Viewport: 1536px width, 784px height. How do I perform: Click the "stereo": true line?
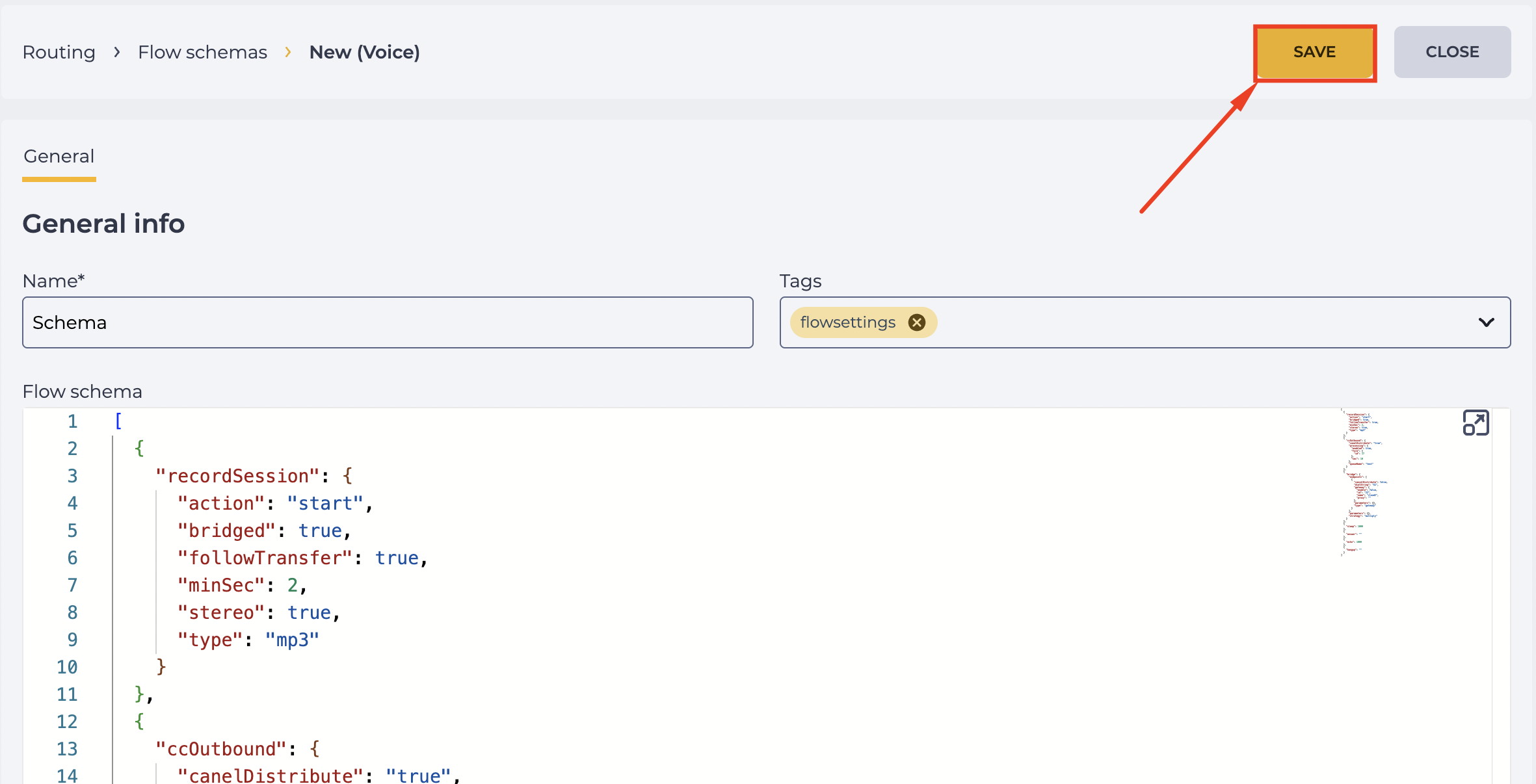pyautogui.click(x=259, y=612)
